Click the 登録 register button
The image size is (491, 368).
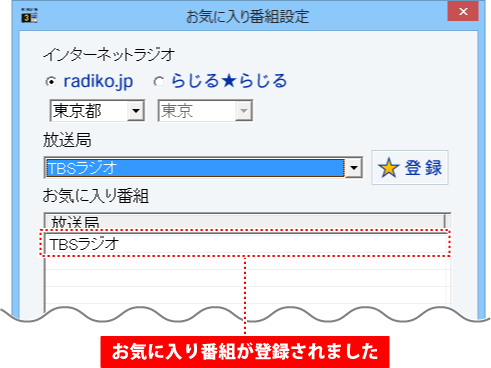click(x=410, y=167)
